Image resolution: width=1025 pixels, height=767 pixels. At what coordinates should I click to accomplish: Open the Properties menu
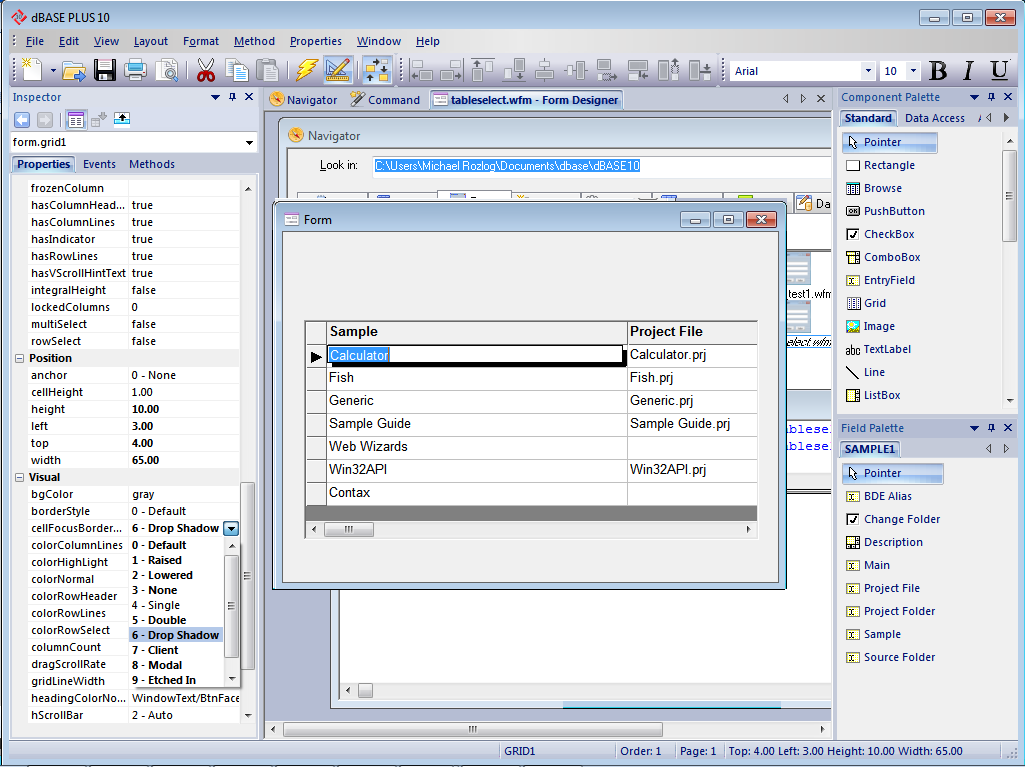tap(316, 41)
